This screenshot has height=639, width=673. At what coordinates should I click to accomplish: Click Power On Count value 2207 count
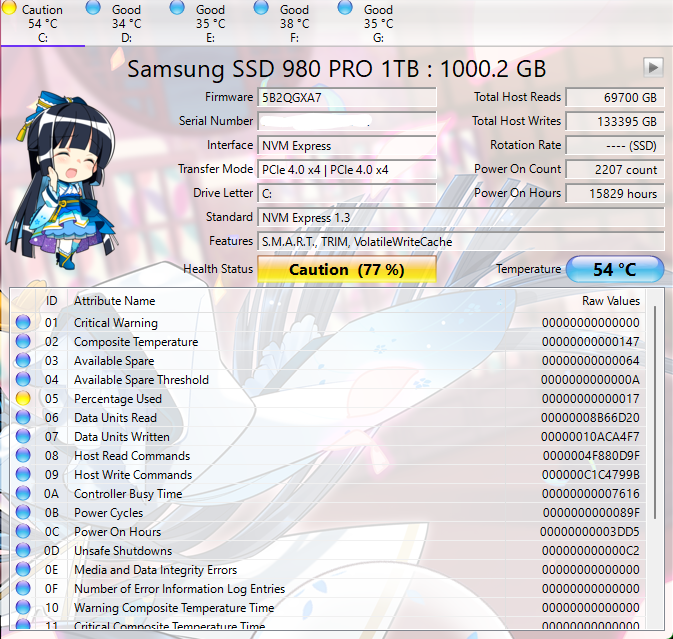615,170
